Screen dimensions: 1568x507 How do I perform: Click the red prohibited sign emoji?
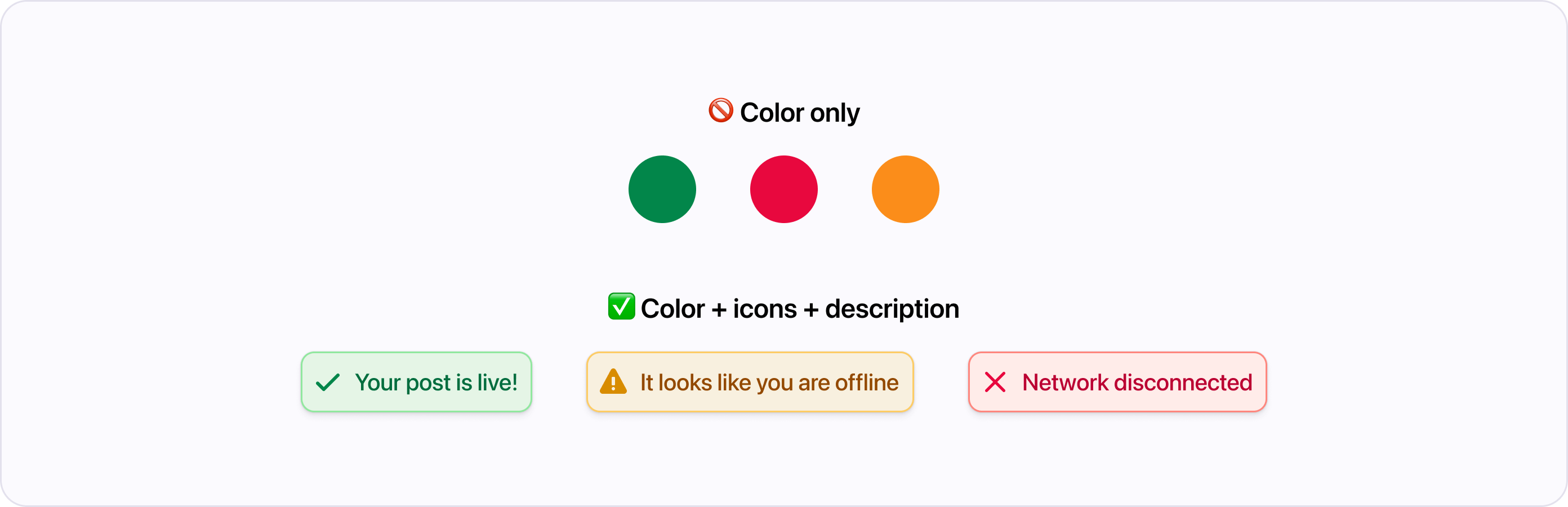point(721,111)
